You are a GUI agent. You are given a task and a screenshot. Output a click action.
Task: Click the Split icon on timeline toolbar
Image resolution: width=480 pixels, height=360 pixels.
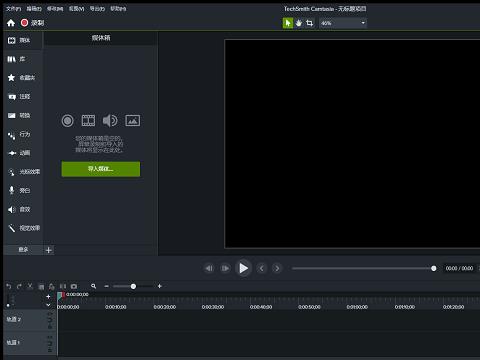(63, 286)
